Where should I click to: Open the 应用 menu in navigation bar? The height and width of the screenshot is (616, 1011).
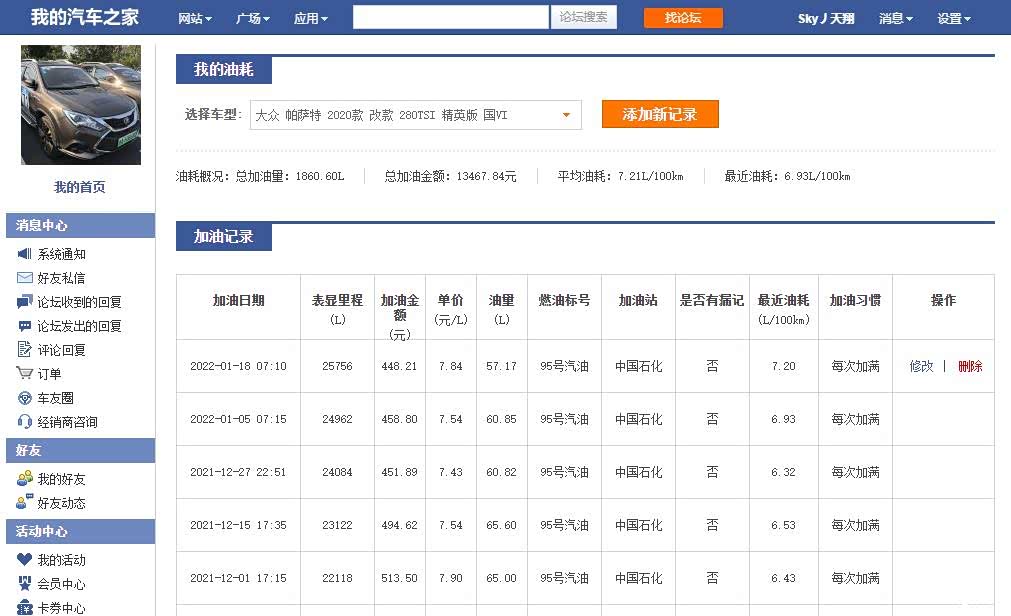click(x=310, y=18)
